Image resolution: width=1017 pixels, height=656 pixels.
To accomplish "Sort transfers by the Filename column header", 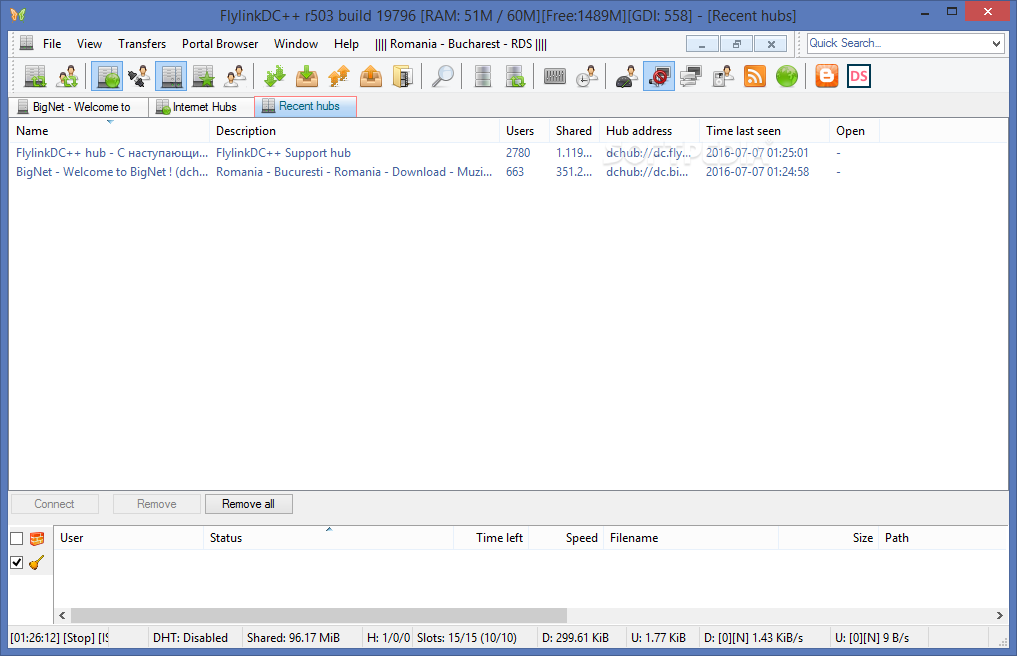I will [691, 538].
